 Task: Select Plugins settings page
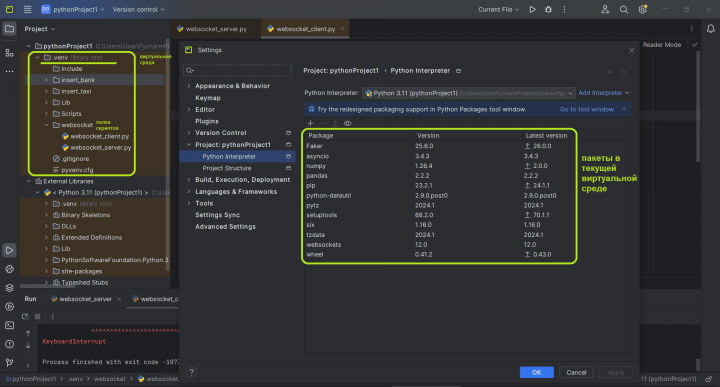click(207, 121)
